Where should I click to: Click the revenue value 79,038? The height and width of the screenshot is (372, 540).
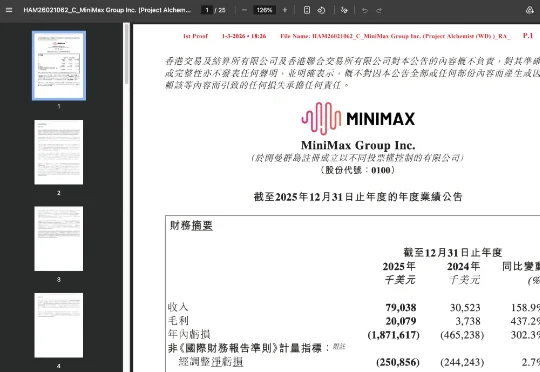click(x=401, y=307)
